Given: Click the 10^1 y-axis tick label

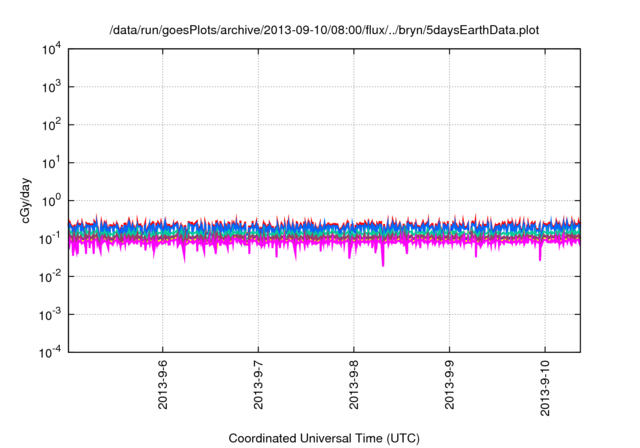Looking at the screenshot, I should point(52,163).
